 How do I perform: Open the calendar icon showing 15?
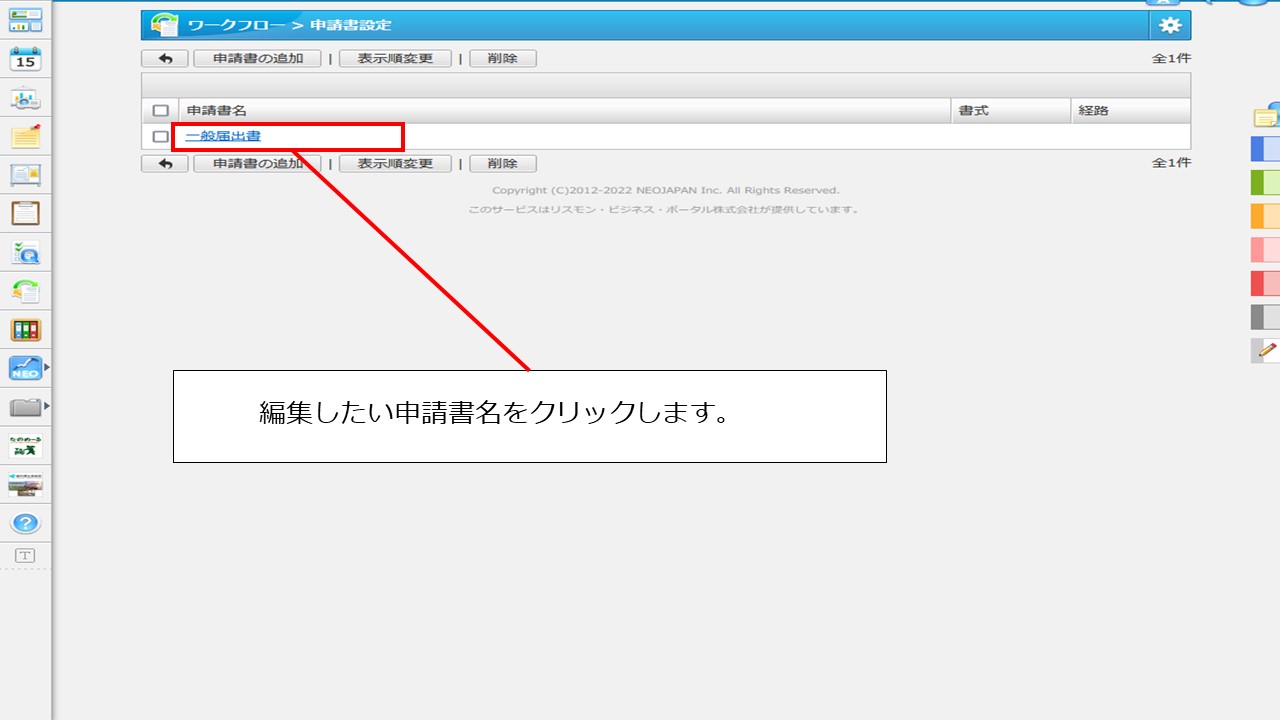[x=25, y=59]
